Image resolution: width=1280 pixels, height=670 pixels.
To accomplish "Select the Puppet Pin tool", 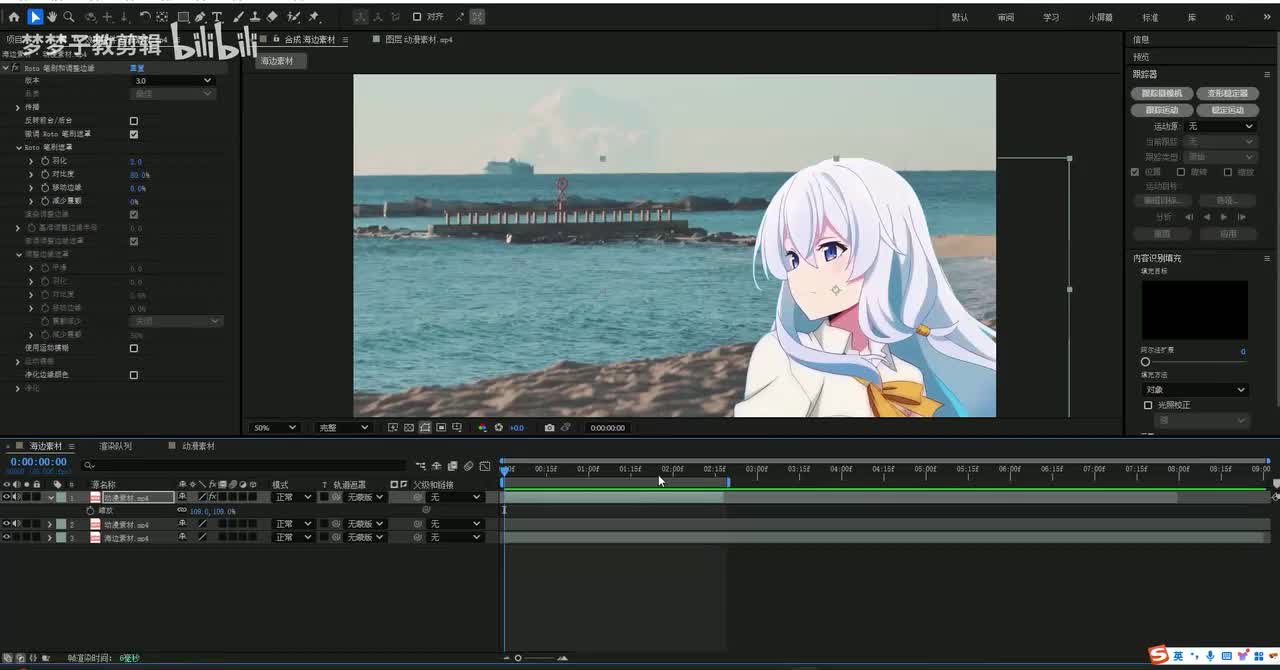I will tap(314, 17).
